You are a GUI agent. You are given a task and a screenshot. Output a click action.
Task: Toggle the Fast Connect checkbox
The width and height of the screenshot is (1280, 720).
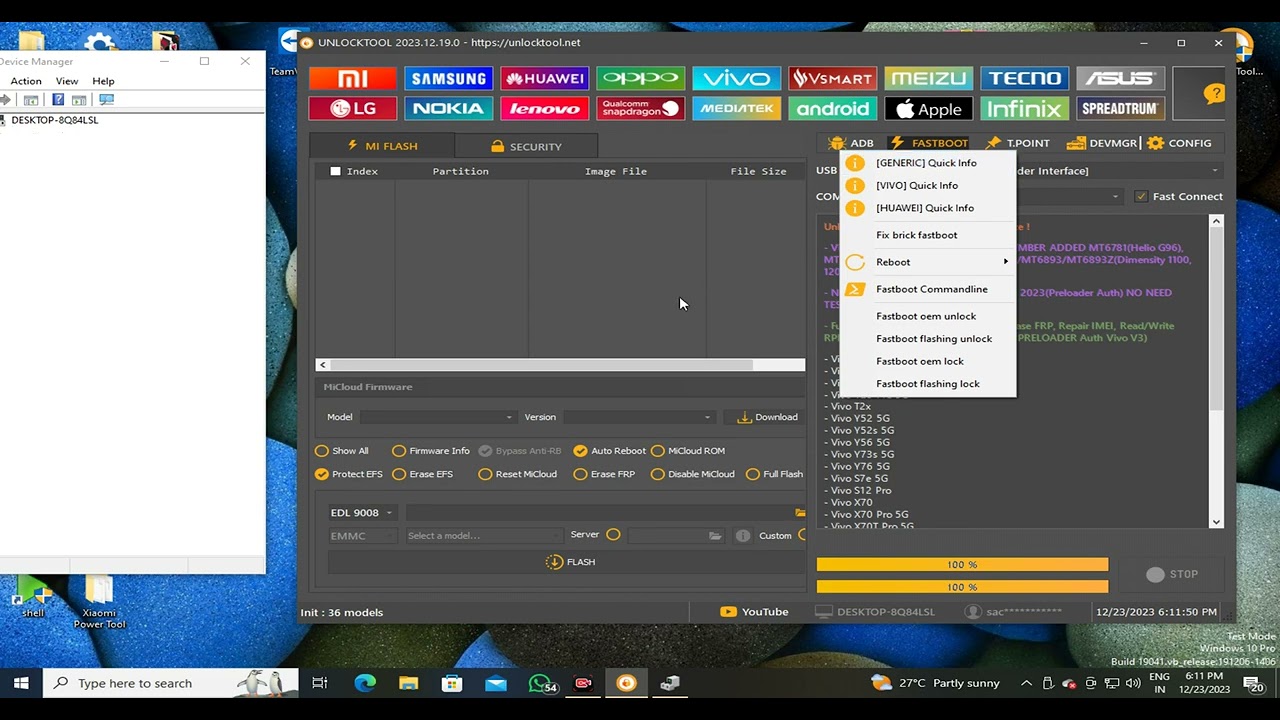pyautogui.click(x=1141, y=197)
